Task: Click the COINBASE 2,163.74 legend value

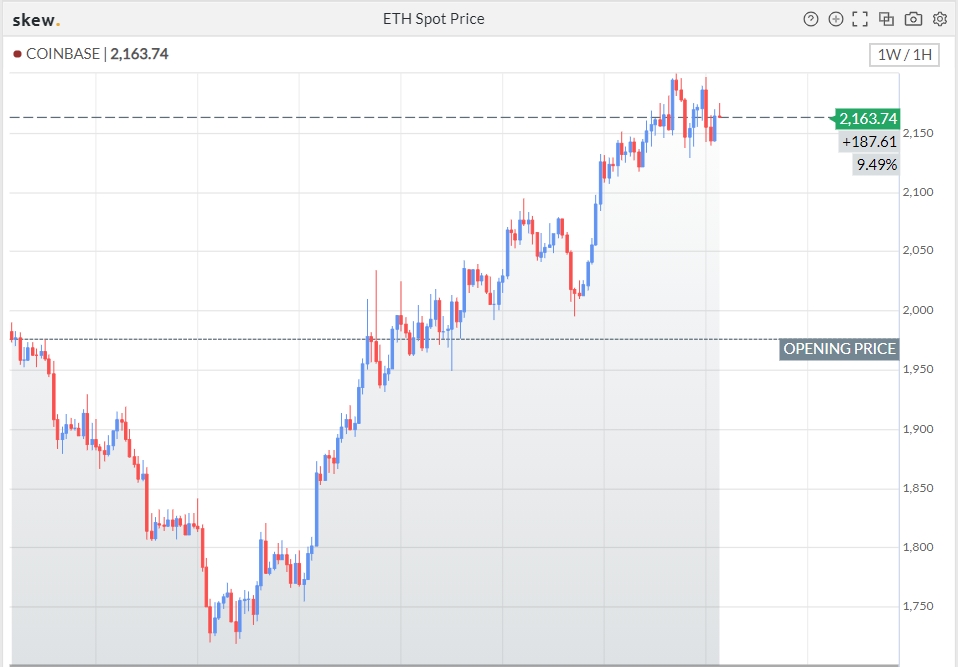Action: point(139,54)
